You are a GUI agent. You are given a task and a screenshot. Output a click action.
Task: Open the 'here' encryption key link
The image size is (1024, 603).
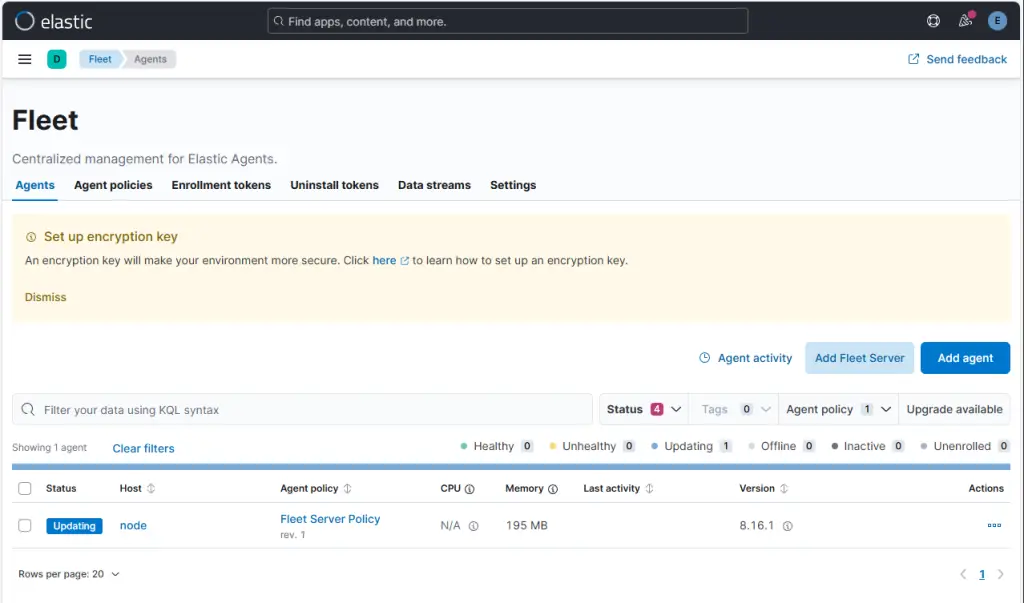point(390,261)
